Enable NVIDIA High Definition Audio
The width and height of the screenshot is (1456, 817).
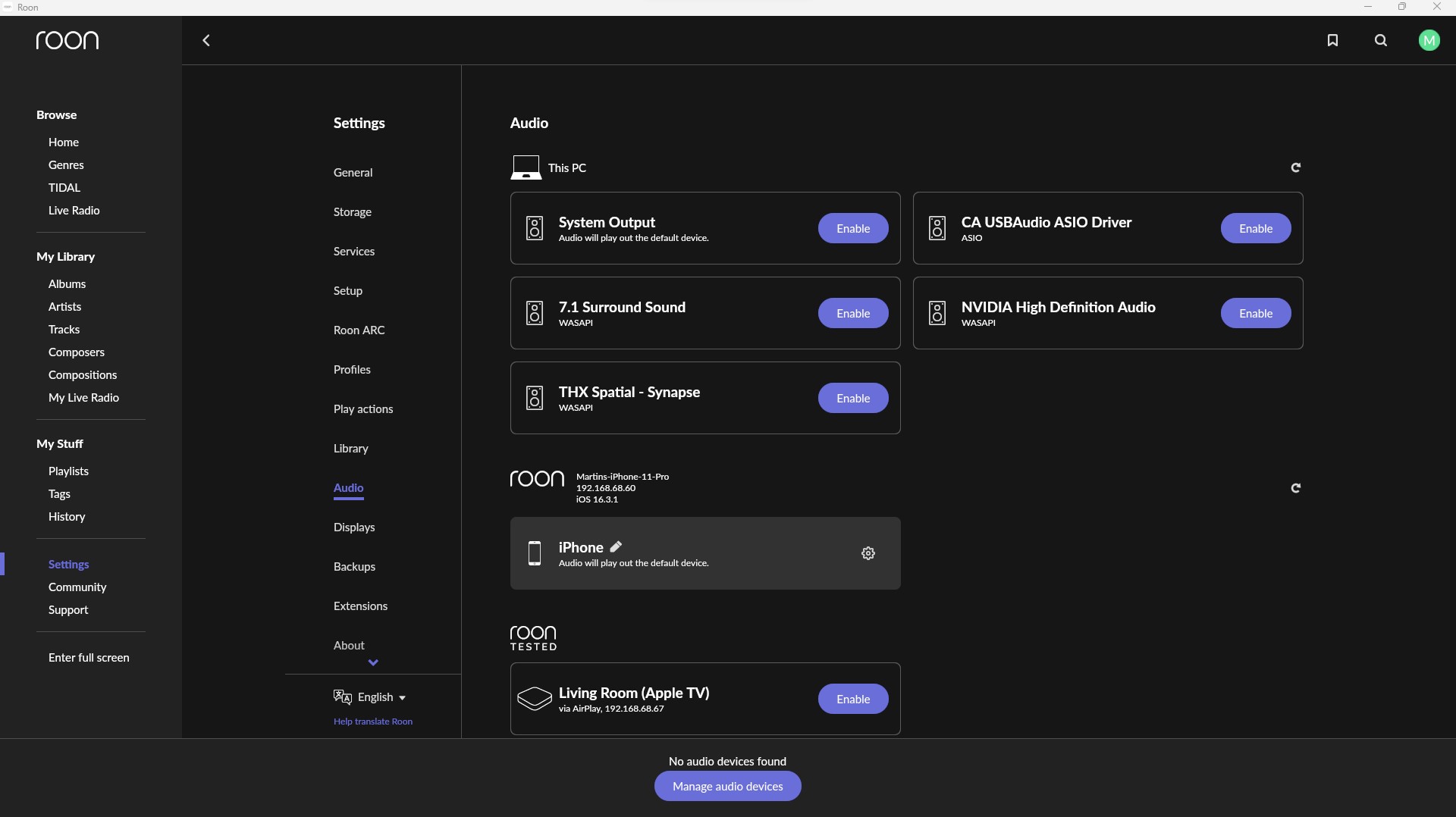coord(1256,313)
